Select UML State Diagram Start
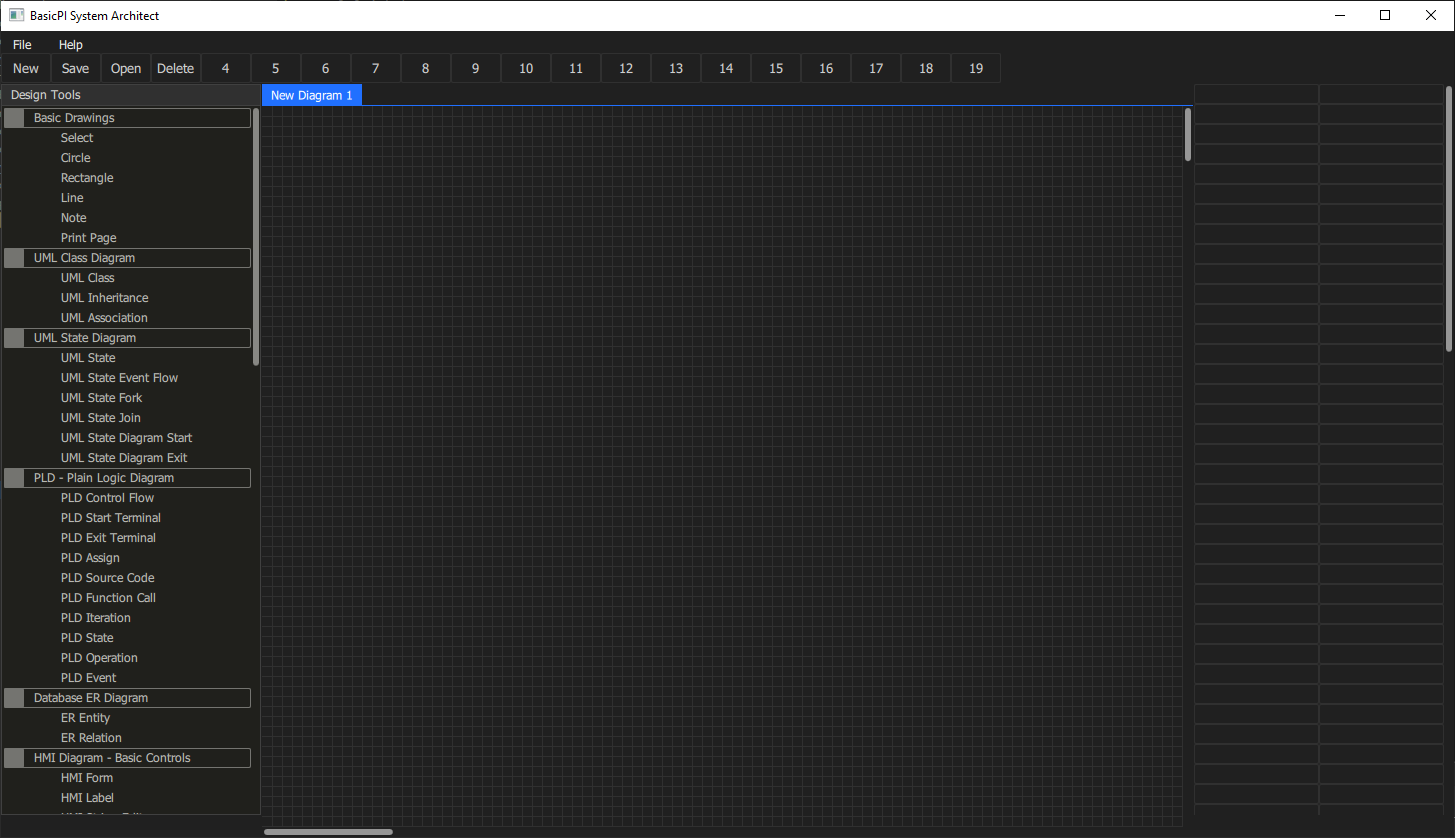Viewport: 1455px width, 838px height. coord(127,438)
